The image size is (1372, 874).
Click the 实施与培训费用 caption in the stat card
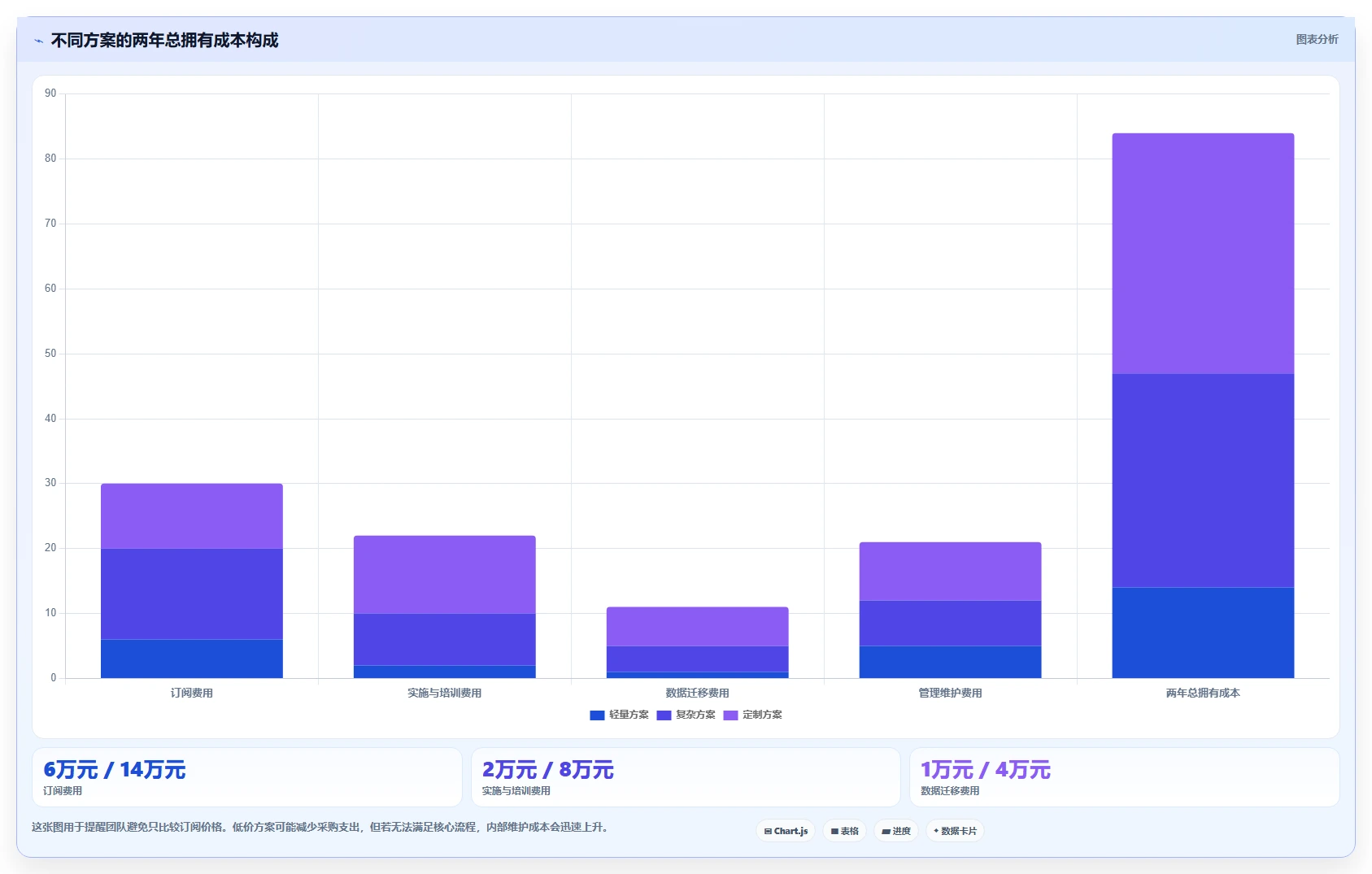coord(516,790)
